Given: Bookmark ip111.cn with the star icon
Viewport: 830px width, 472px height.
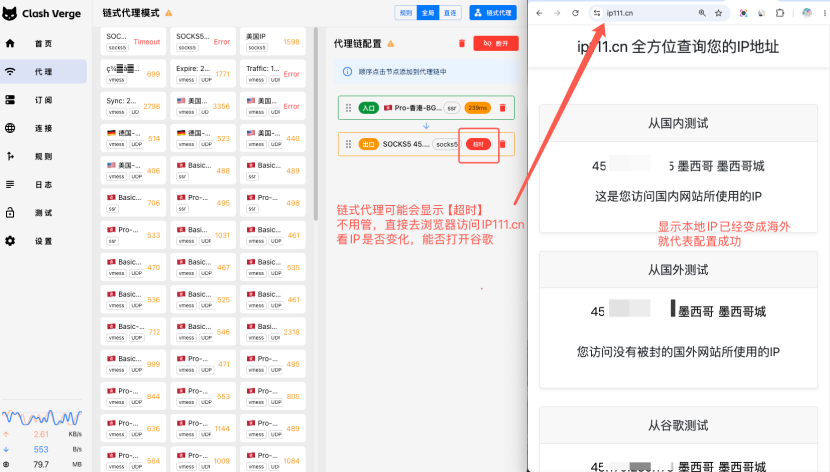Looking at the screenshot, I should coord(718,13).
